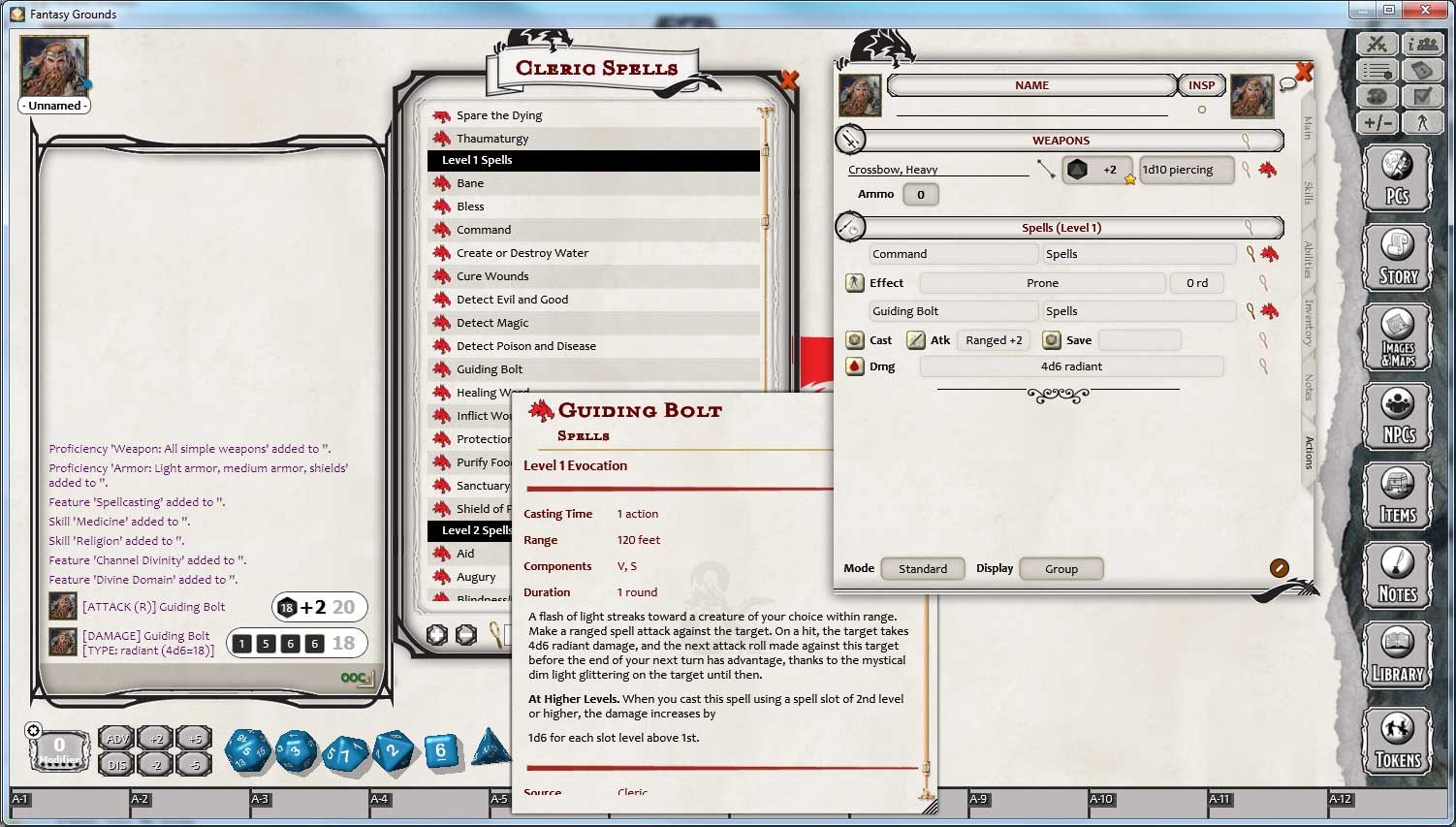The image size is (1456, 827).
Task: Cycle the Mode Standard selector
Action: click(922, 569)
